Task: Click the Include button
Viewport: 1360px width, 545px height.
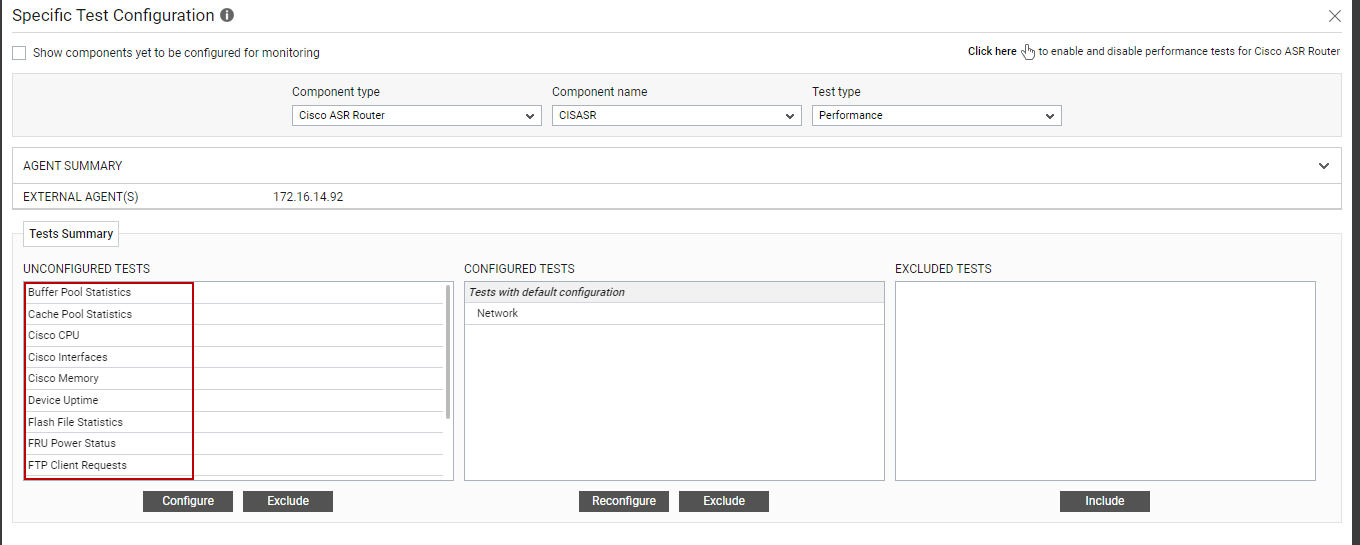Action: (1105, 501)
